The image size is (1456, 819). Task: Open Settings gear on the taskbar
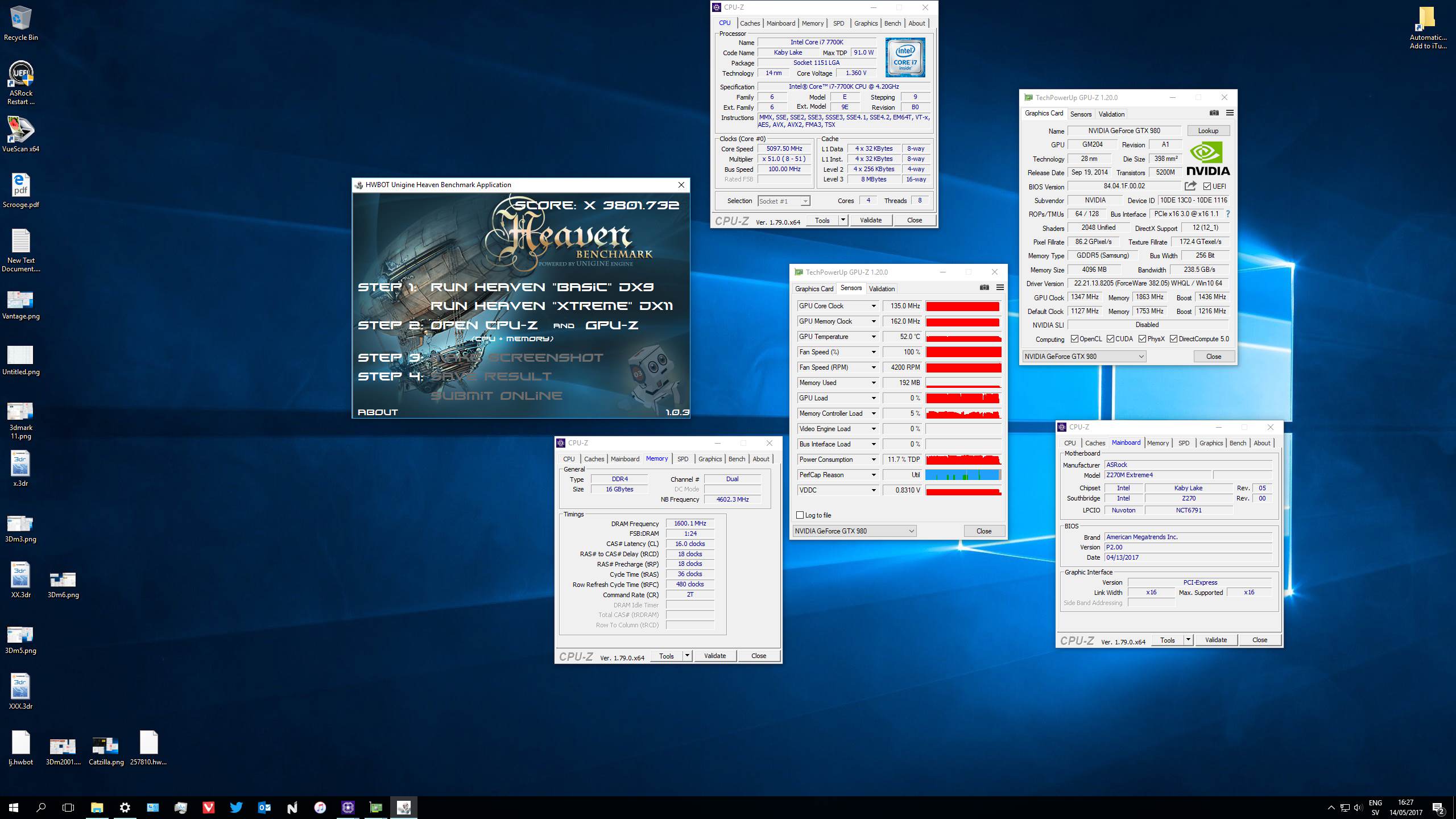(x=125, y=808)
